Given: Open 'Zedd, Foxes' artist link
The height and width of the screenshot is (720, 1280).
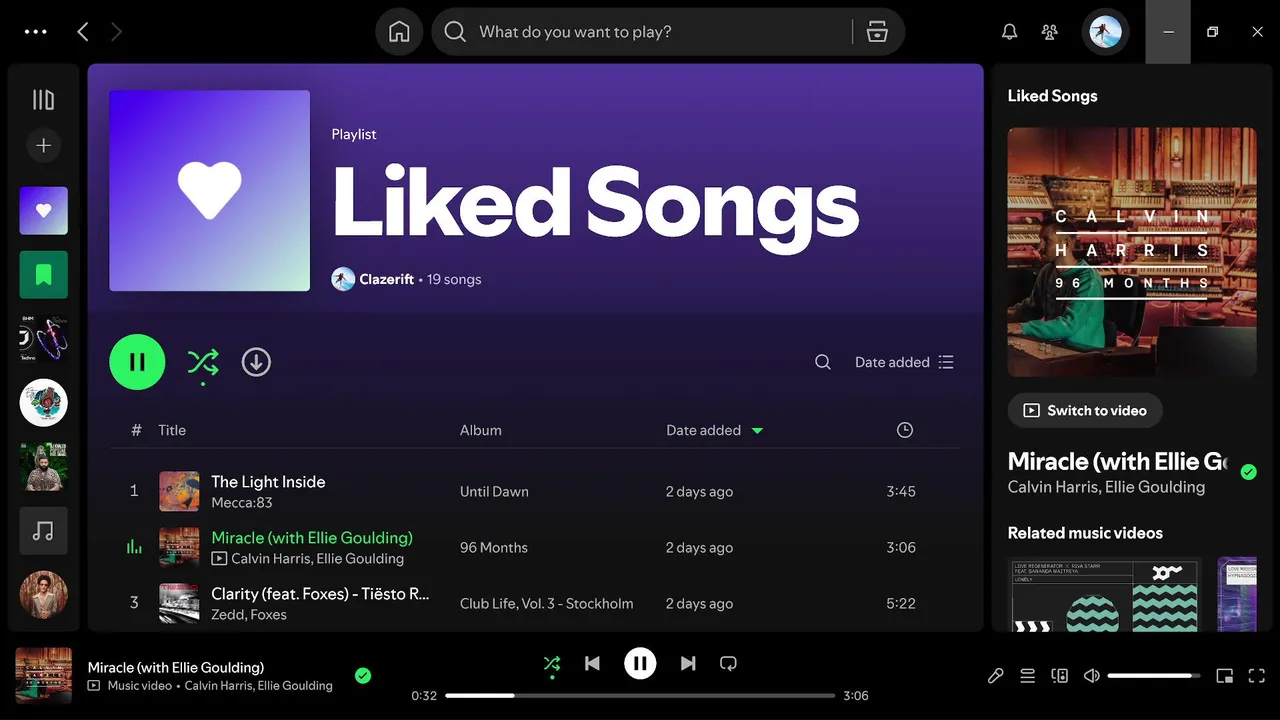Looking at the screenshot, I should coord(249,615).
